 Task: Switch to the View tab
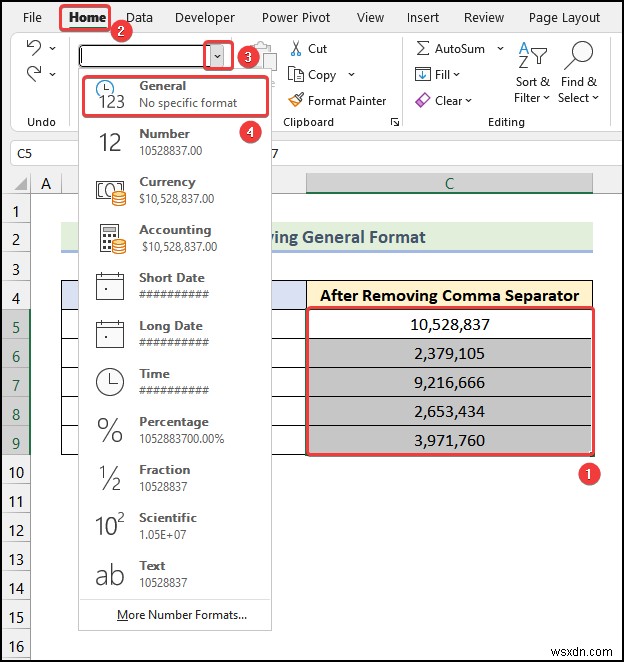[370, 17]
